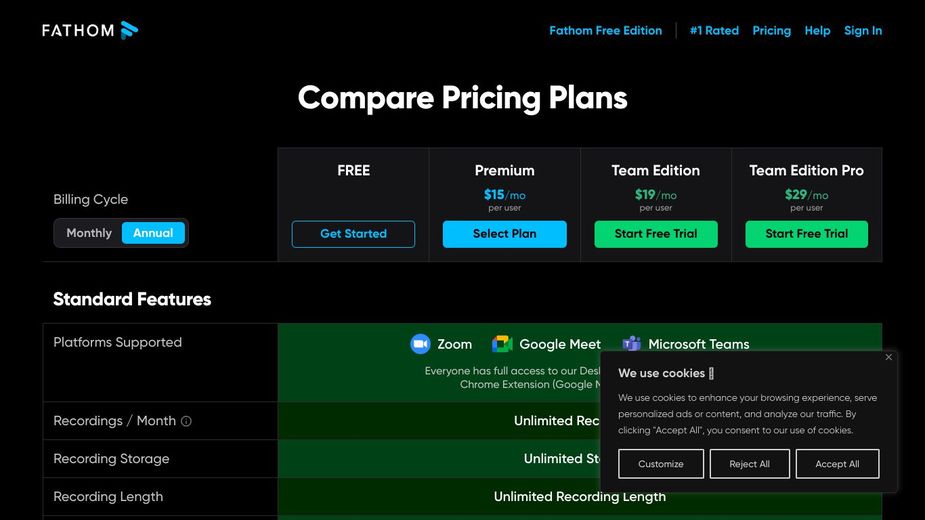Open Fathom Free Edition page

605,31
